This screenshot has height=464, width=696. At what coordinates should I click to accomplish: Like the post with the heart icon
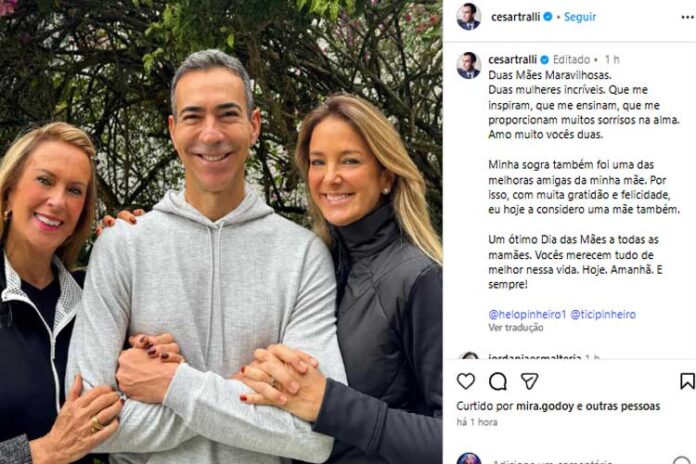(466, 381)
